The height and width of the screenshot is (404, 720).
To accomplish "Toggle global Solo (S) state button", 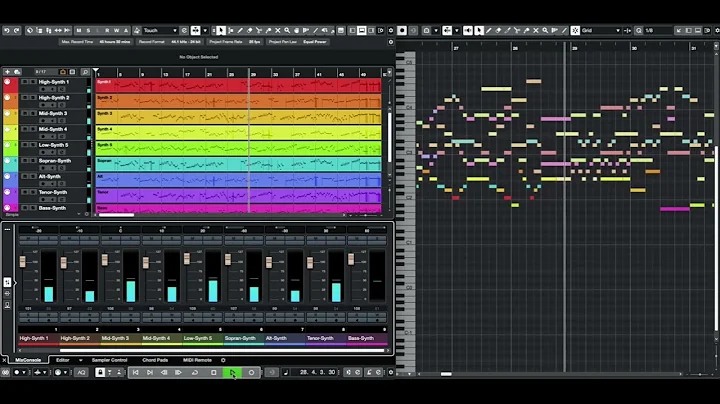I will pyautogui.click(x=88, y=30).
